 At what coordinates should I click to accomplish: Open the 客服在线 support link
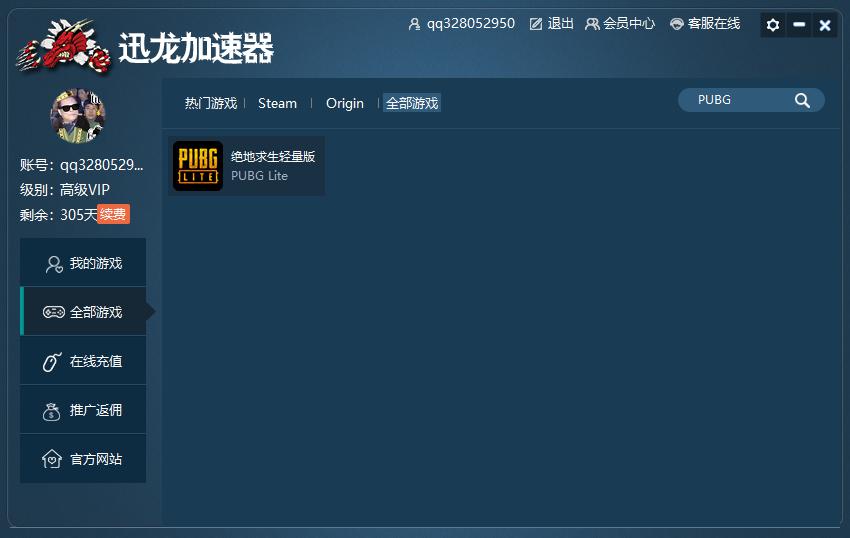[714, 23]
